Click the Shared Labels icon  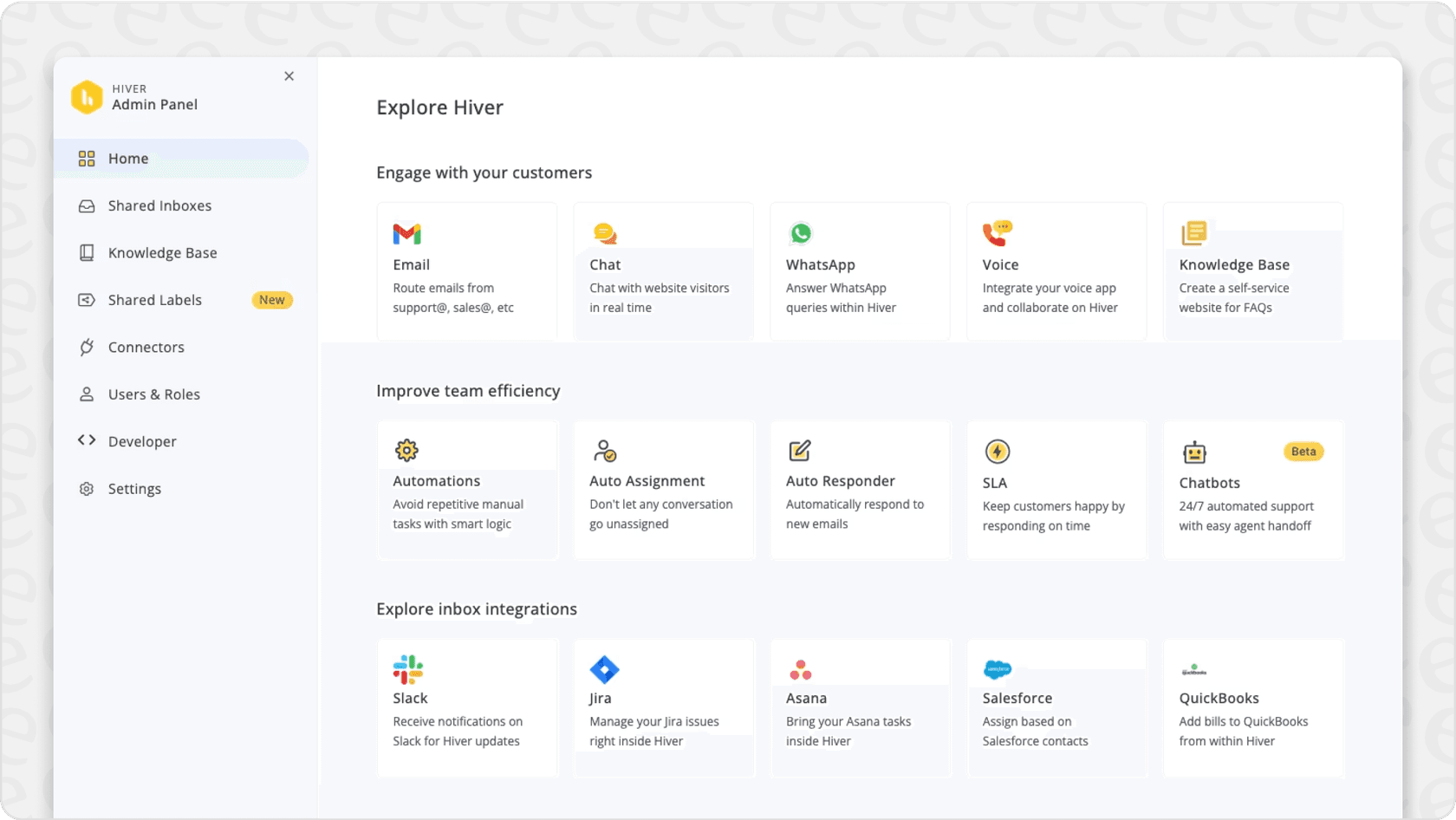tap(87, 300)
